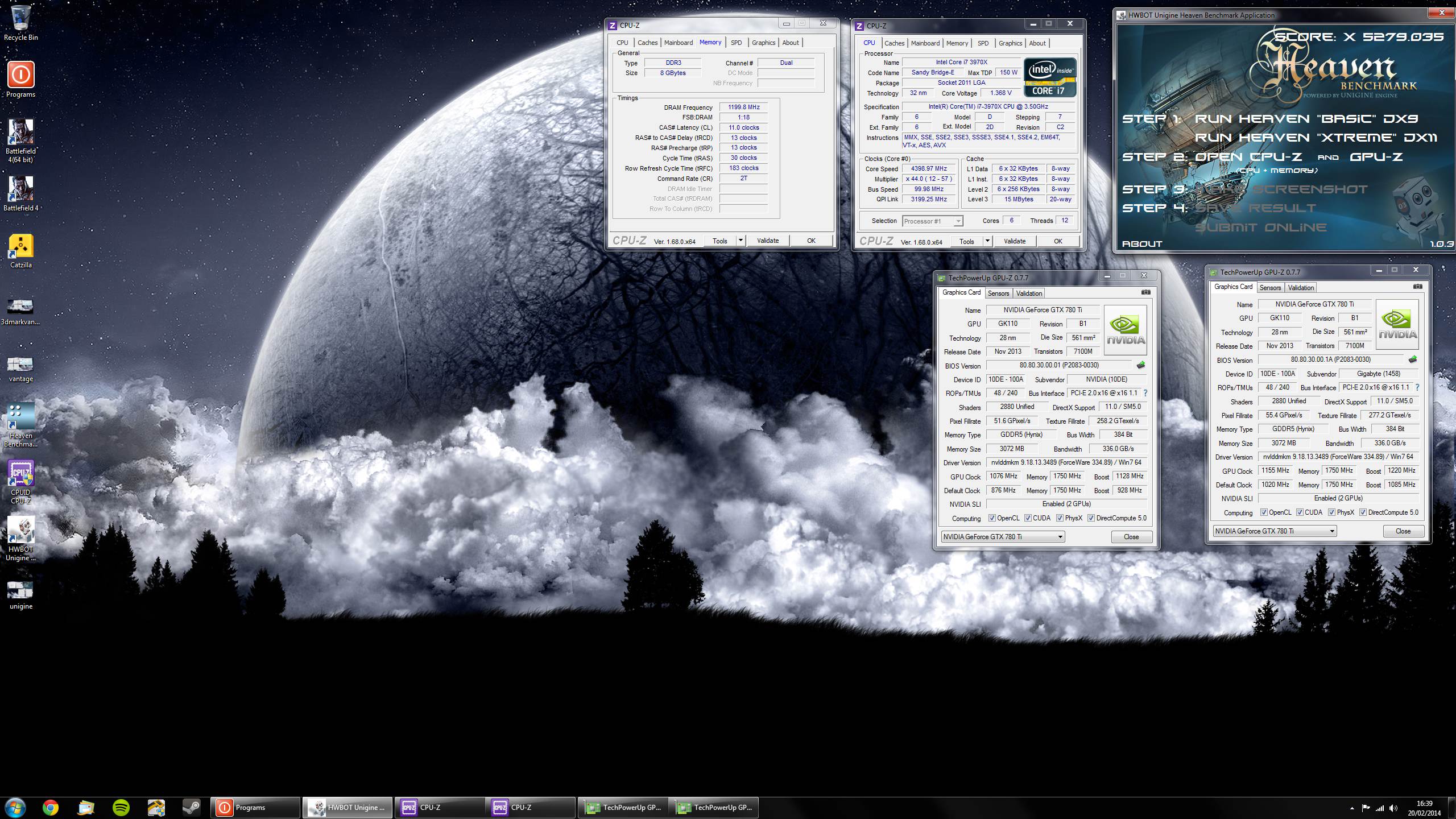Toggle DirectCompute 5.0 checkbox in left GPU-Z
This screenshot has width=1456, height=819.
click(x=1091, y=518)
